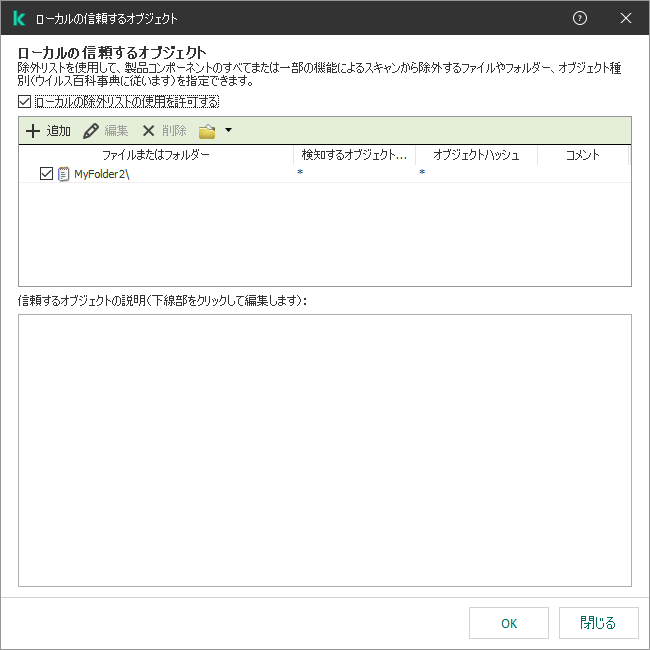The height and width of the screenshot is (650, 650).
Task: Click the 検知するオブジェクト column header
Action: tap(354, 155)
